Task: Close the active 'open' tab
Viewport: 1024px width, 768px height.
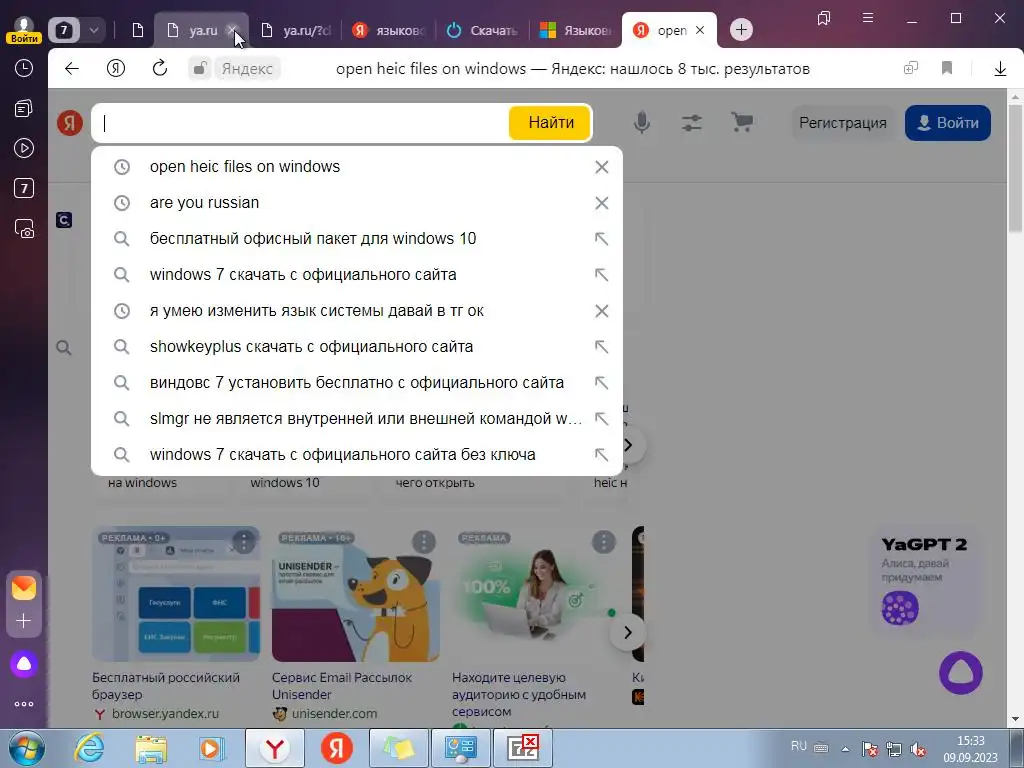Action: 700,30
